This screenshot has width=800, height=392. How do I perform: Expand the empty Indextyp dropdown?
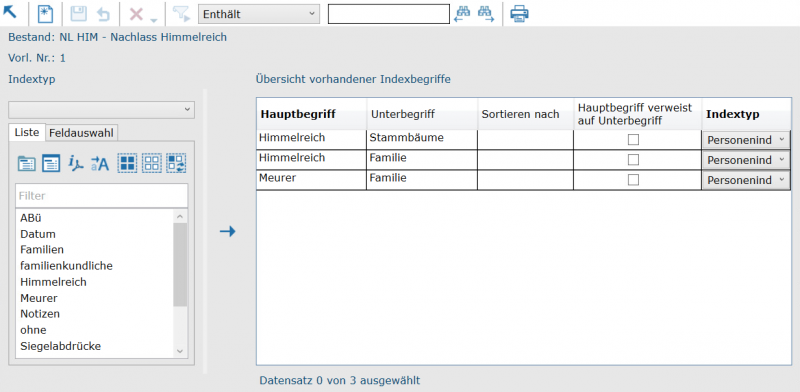[x=102, y=109]
